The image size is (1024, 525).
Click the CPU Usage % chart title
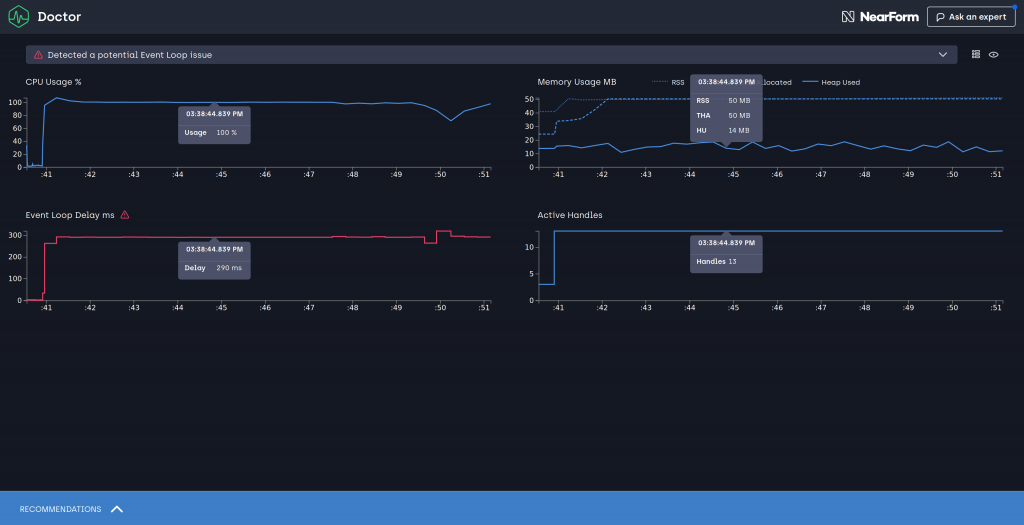54,82
